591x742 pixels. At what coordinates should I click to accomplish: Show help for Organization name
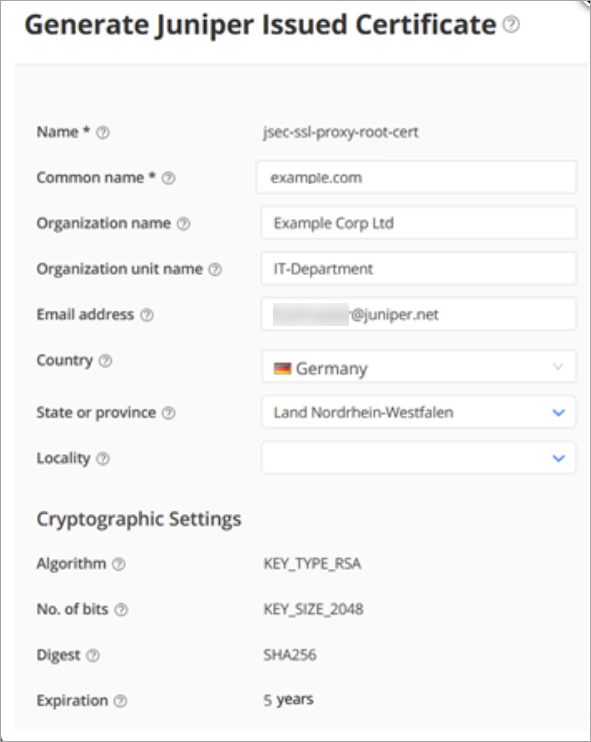[184, 224]
